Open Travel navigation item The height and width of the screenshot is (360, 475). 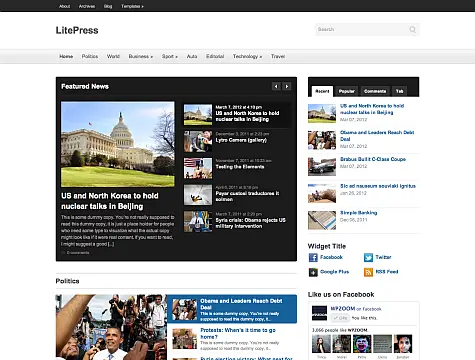[x=278, y=56]
